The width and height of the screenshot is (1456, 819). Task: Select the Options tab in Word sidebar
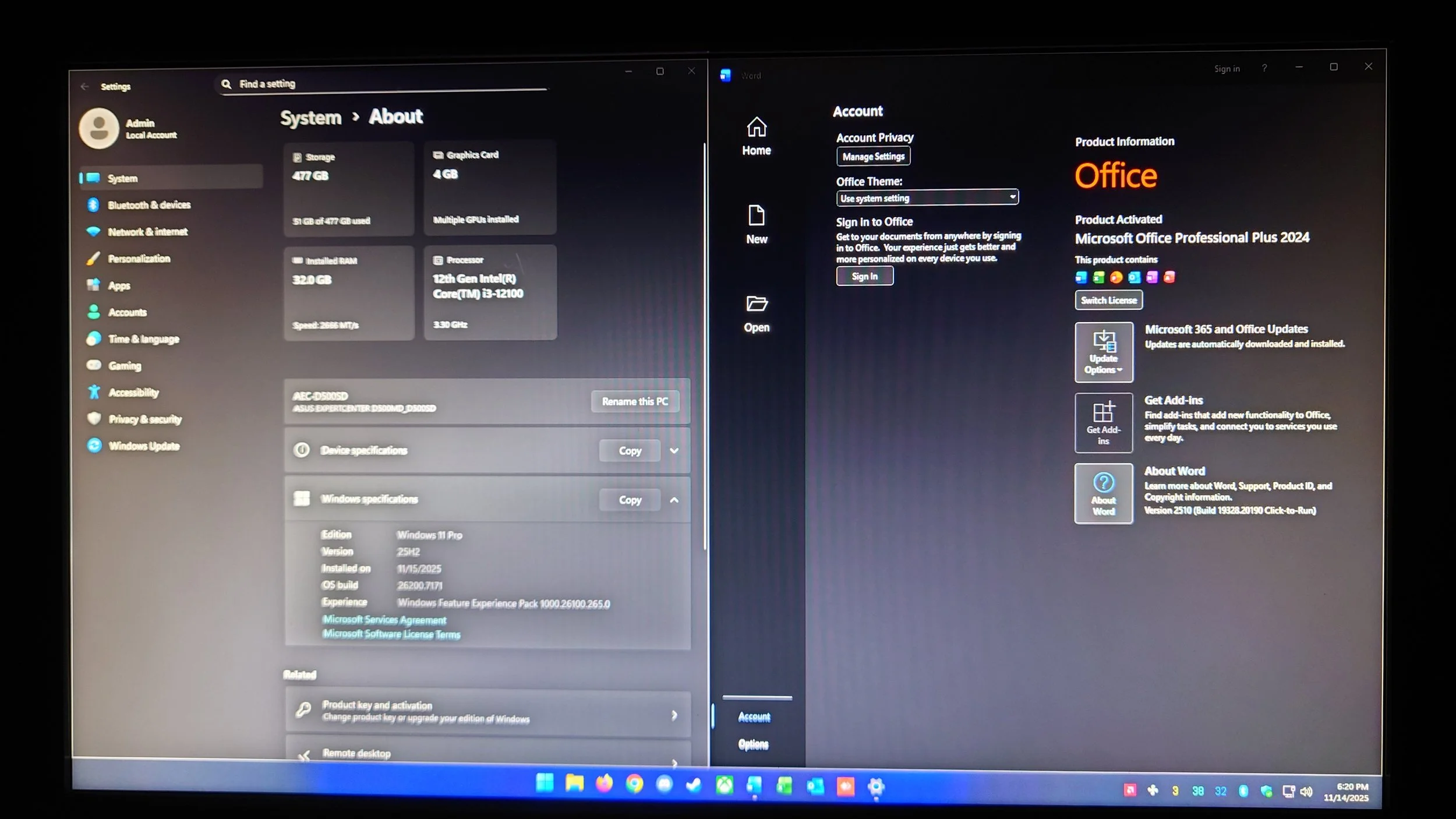753,744
